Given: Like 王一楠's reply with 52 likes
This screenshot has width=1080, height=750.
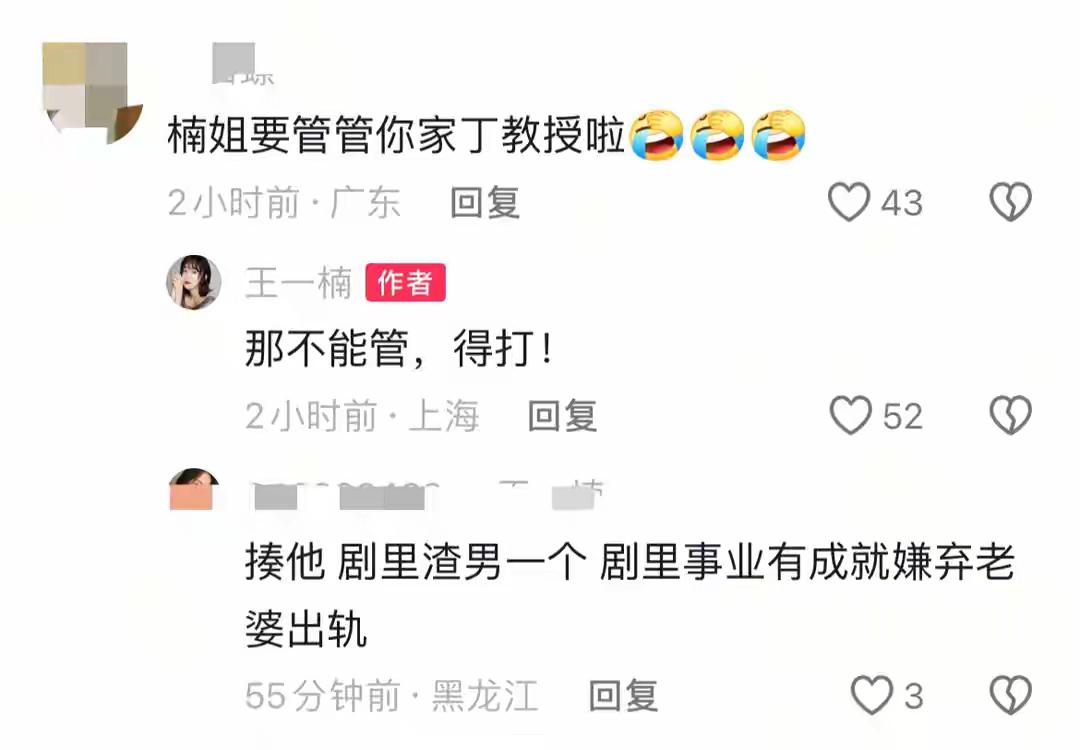Looking at the screenshot, I should [851, 415].
